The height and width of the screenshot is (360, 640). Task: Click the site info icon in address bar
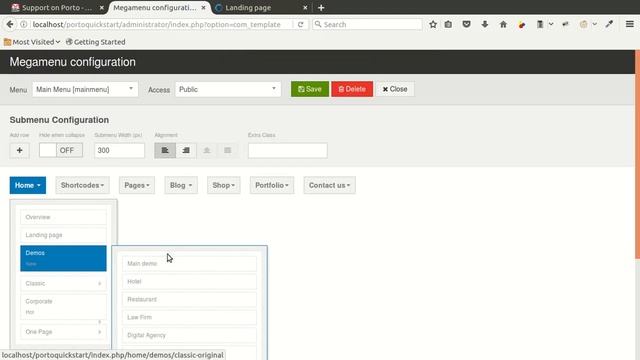pyautogui.click(x=24, y=24)
